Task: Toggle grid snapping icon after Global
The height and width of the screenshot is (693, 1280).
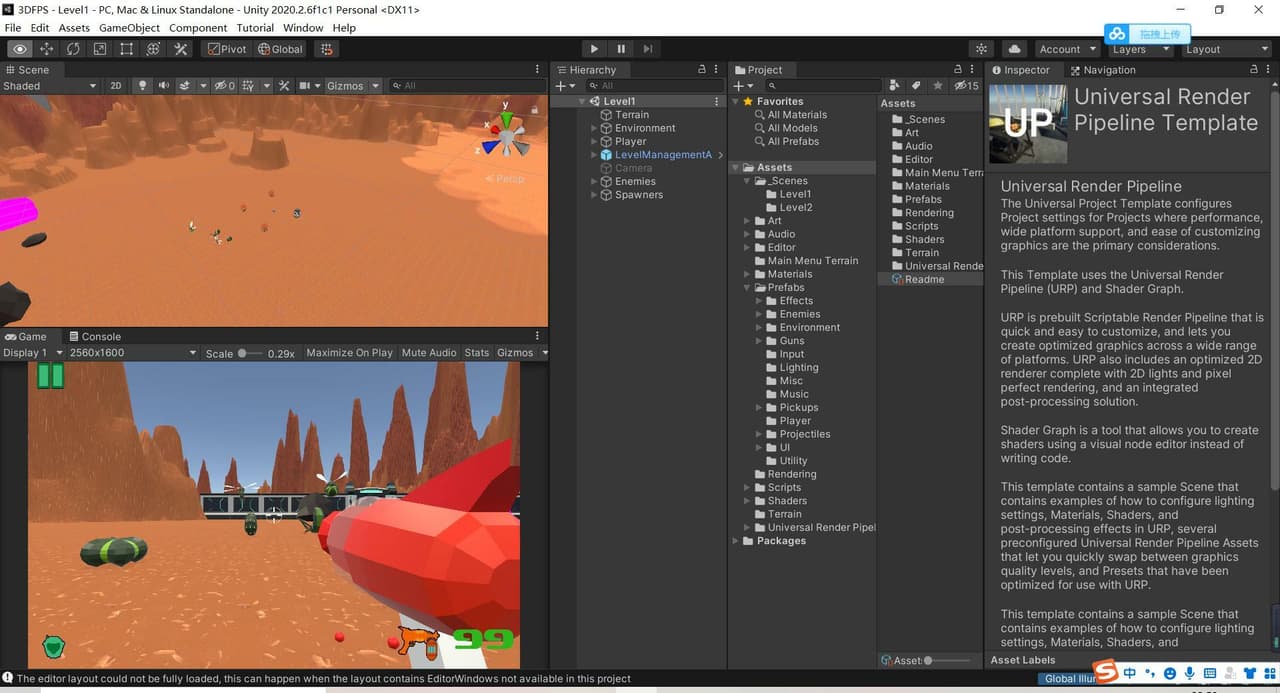Action: click(326, 49)
